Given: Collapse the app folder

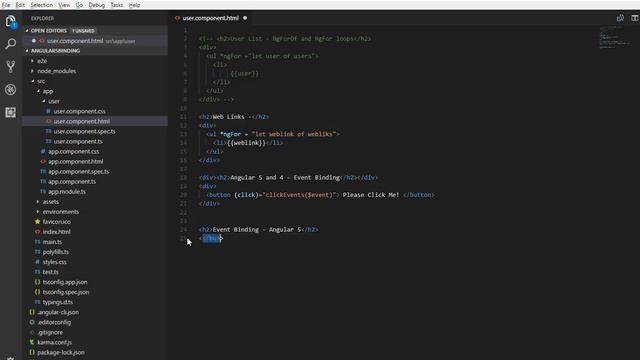Looking at the screenshot, I should [x=47, y=91].
